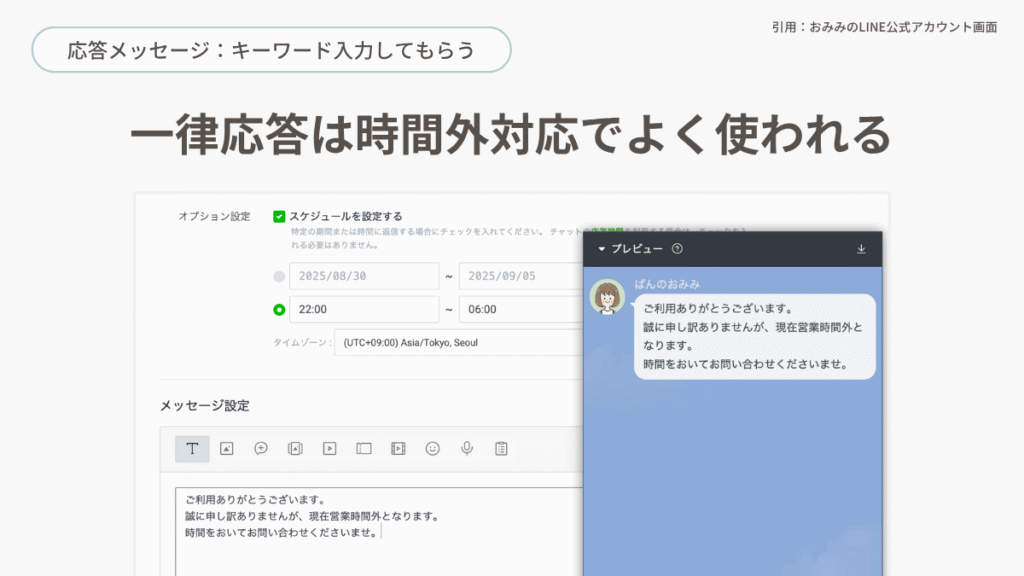Click the preview help question mark icon

tap(677, 249)
